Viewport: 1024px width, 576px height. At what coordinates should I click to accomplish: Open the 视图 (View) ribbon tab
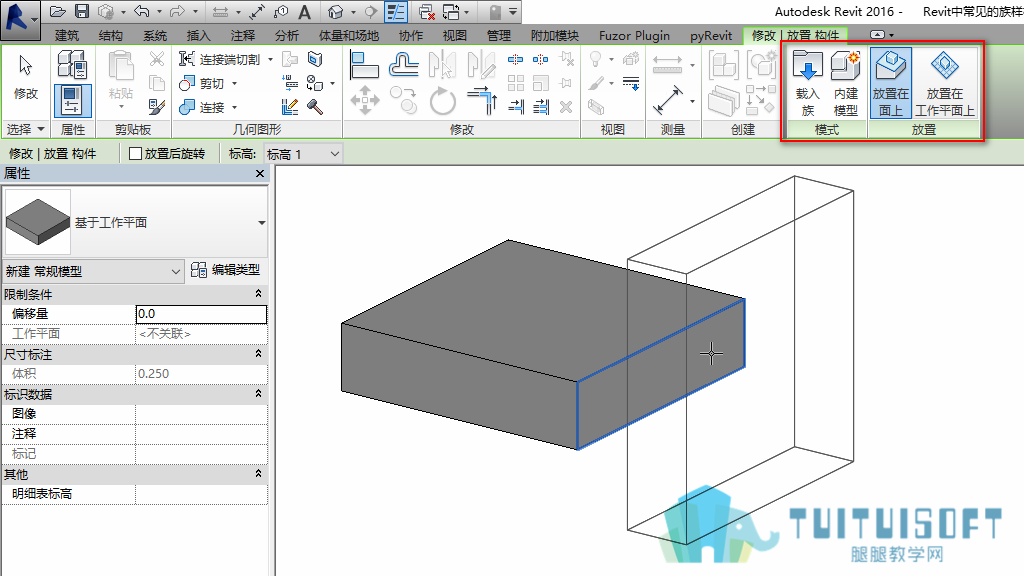pos(455,35)
